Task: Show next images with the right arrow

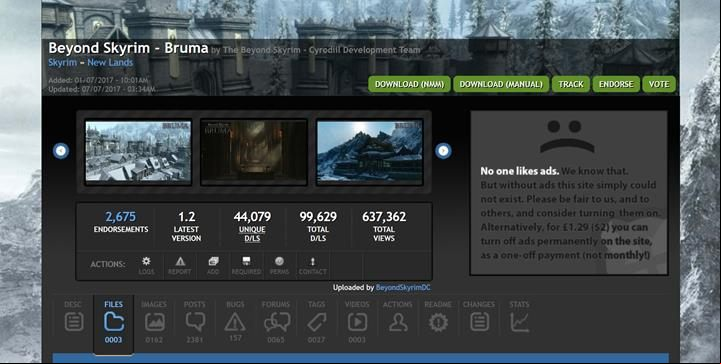Action: tap(443, 151)
